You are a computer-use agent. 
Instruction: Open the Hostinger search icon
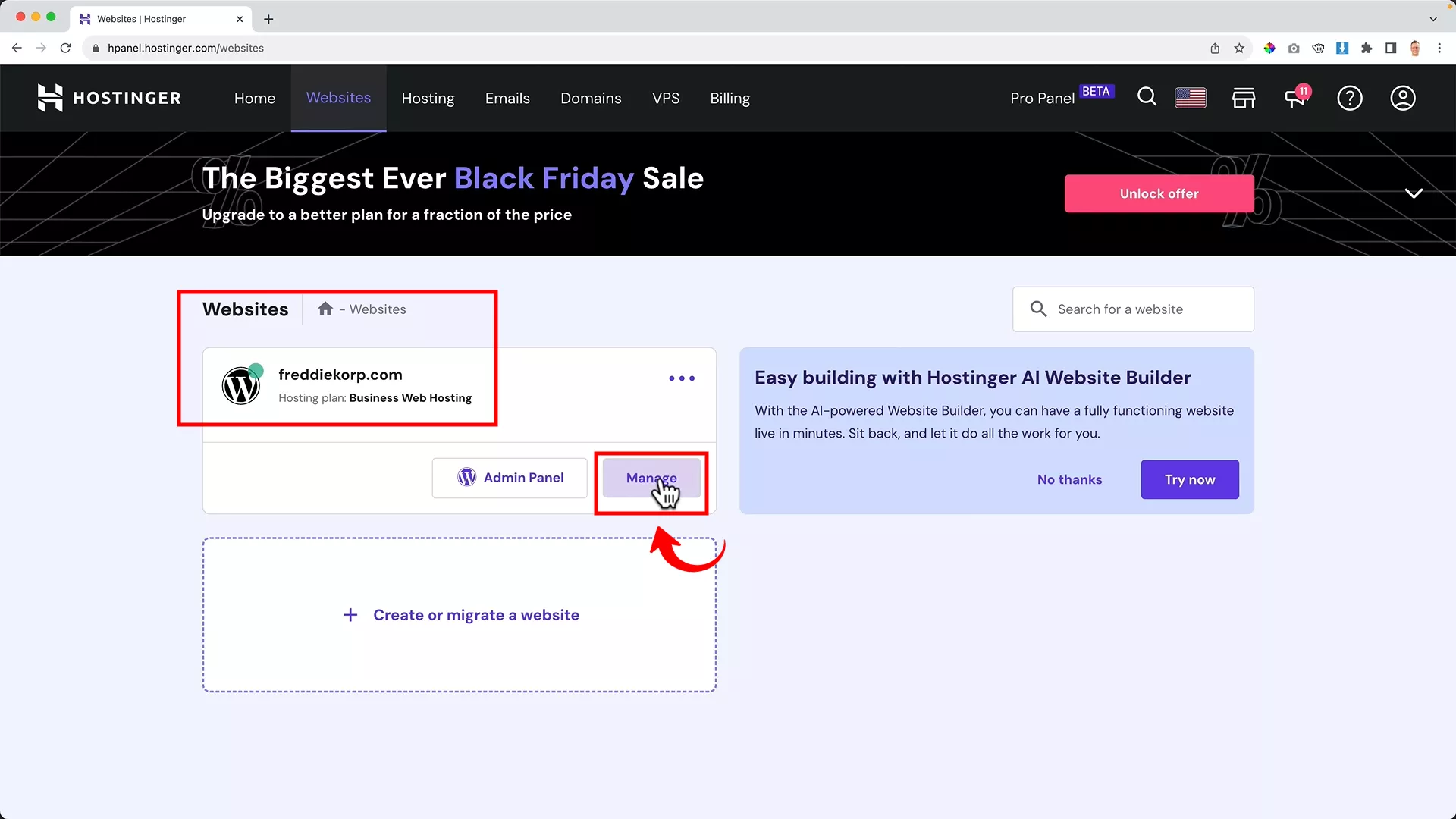(x=1147, y=97)
